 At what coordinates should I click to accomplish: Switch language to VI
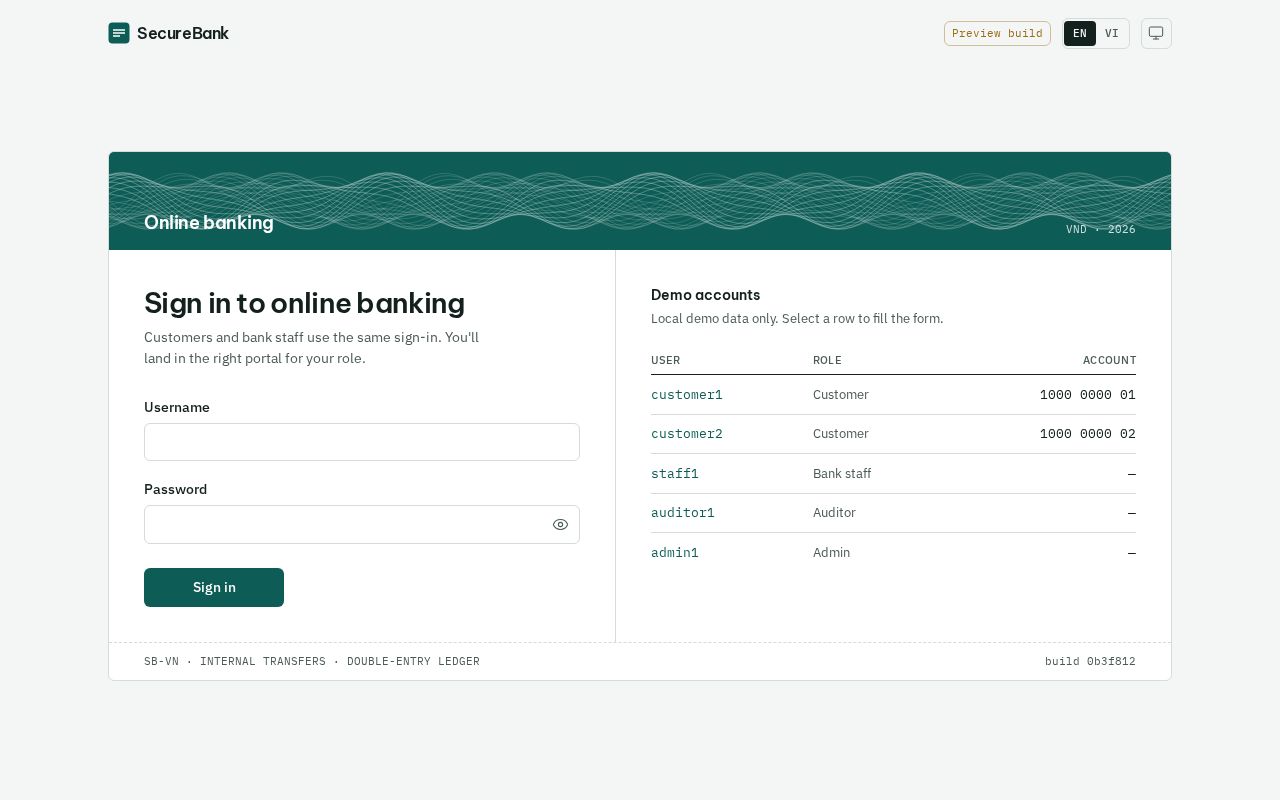(x=1112, y=33)
